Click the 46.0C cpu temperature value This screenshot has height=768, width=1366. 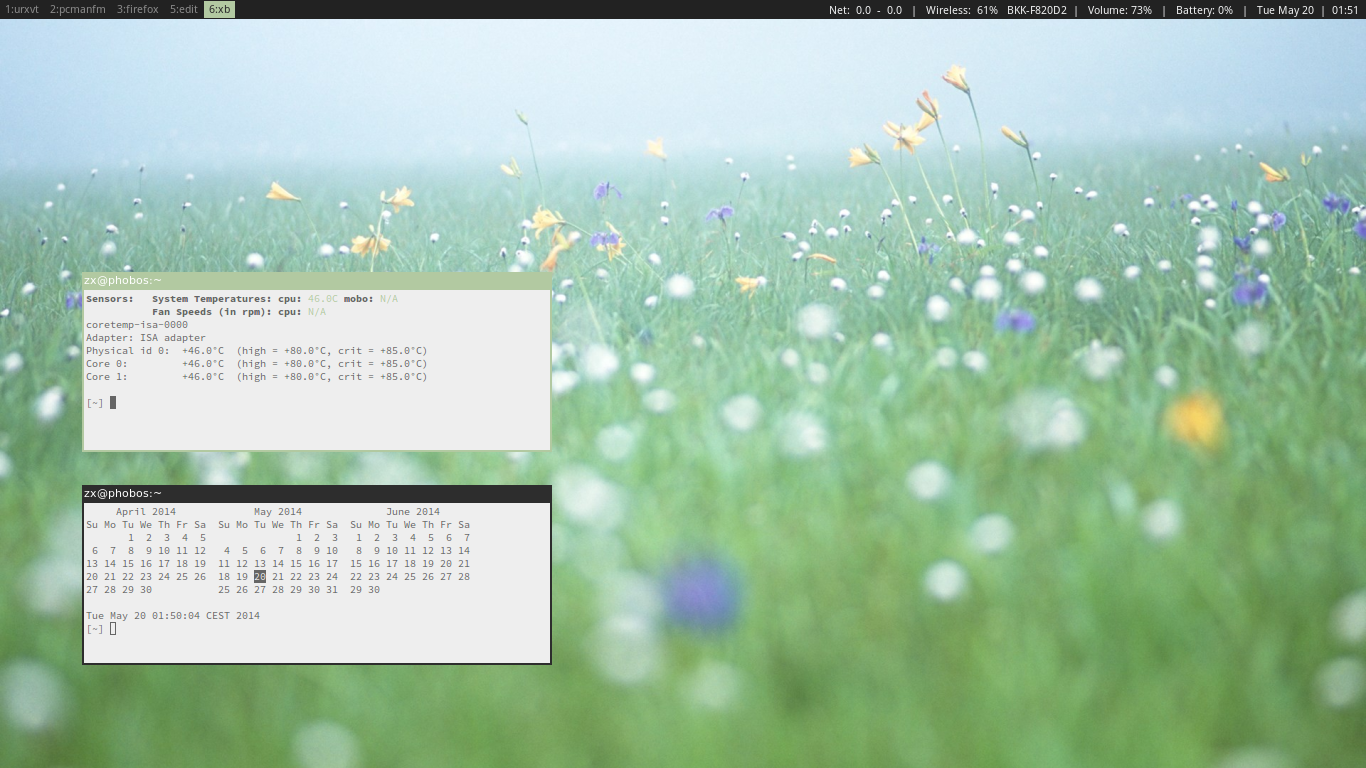tap(323, 299)
